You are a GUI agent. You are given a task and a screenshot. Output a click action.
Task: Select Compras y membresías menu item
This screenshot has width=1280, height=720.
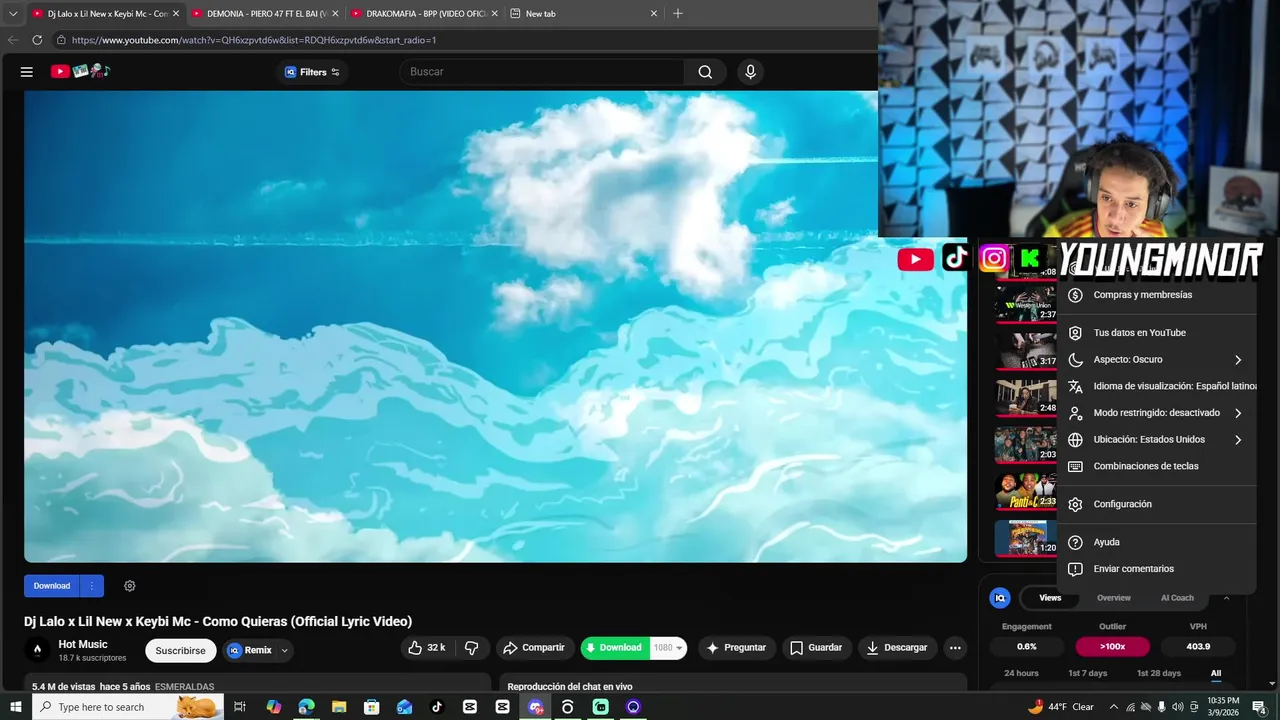pos(1157,295)
